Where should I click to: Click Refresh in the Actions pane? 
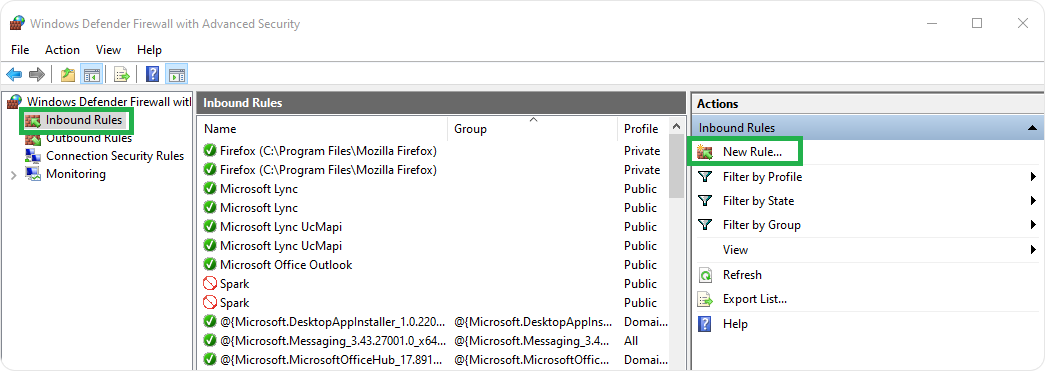(742, 274)
